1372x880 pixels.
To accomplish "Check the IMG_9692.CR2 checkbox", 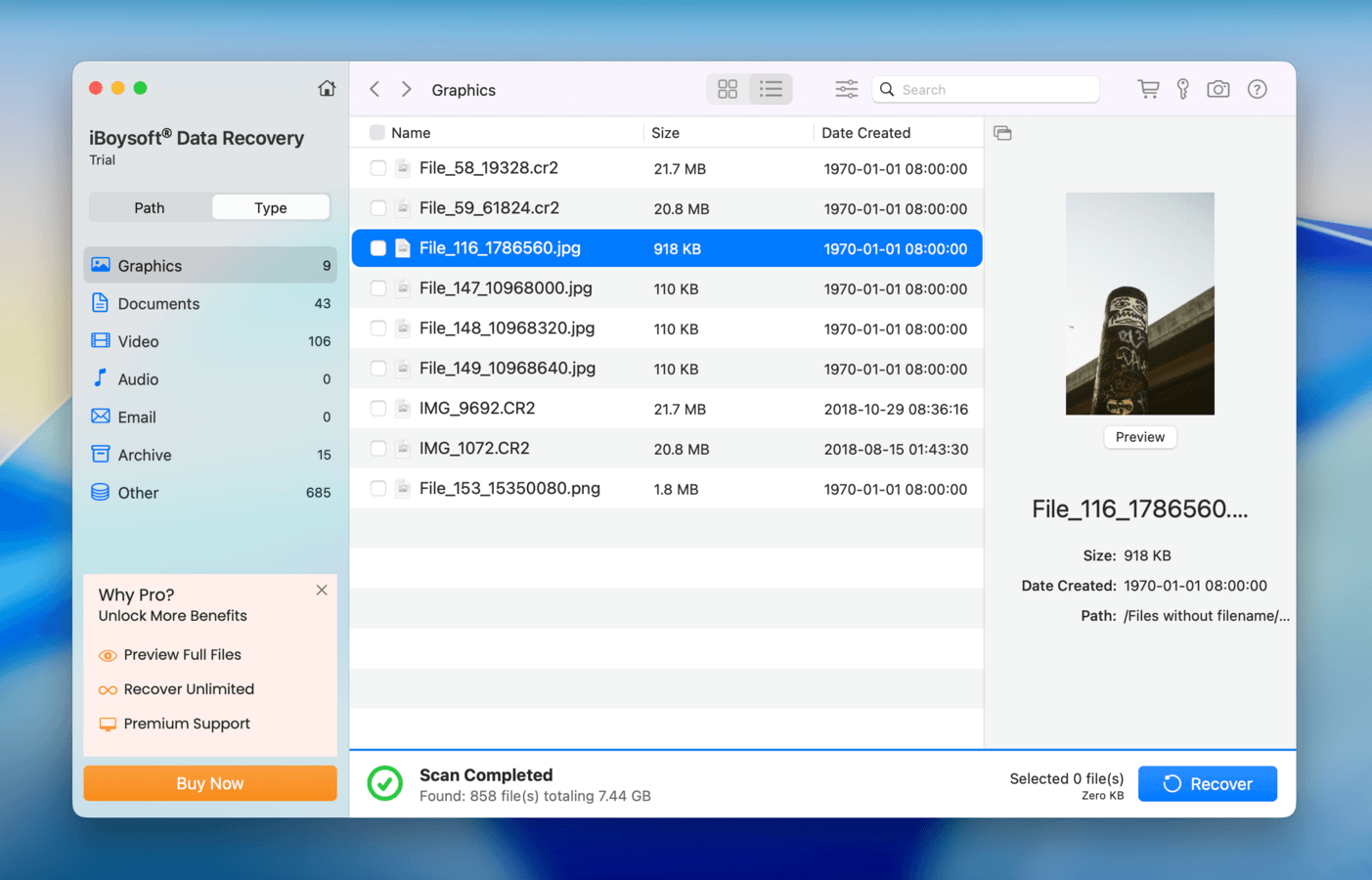I will [x=378, y=408].
